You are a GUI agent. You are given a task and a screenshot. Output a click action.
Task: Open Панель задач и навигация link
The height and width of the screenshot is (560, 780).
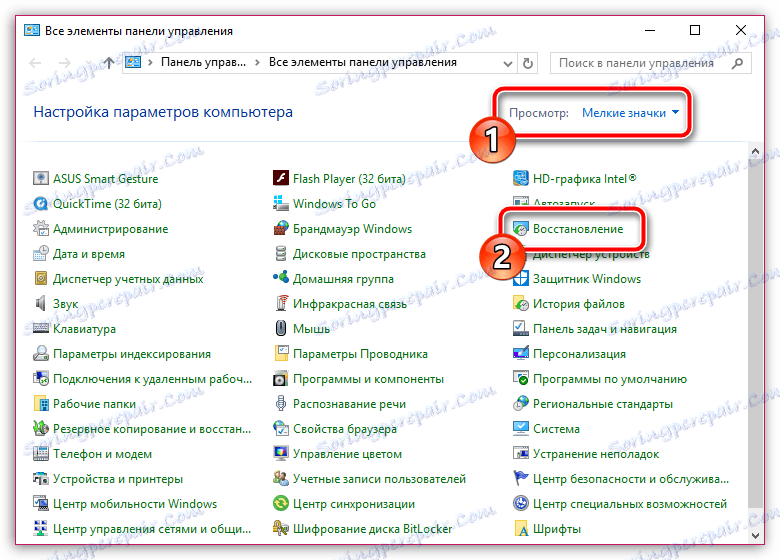[x=605, y=329]
